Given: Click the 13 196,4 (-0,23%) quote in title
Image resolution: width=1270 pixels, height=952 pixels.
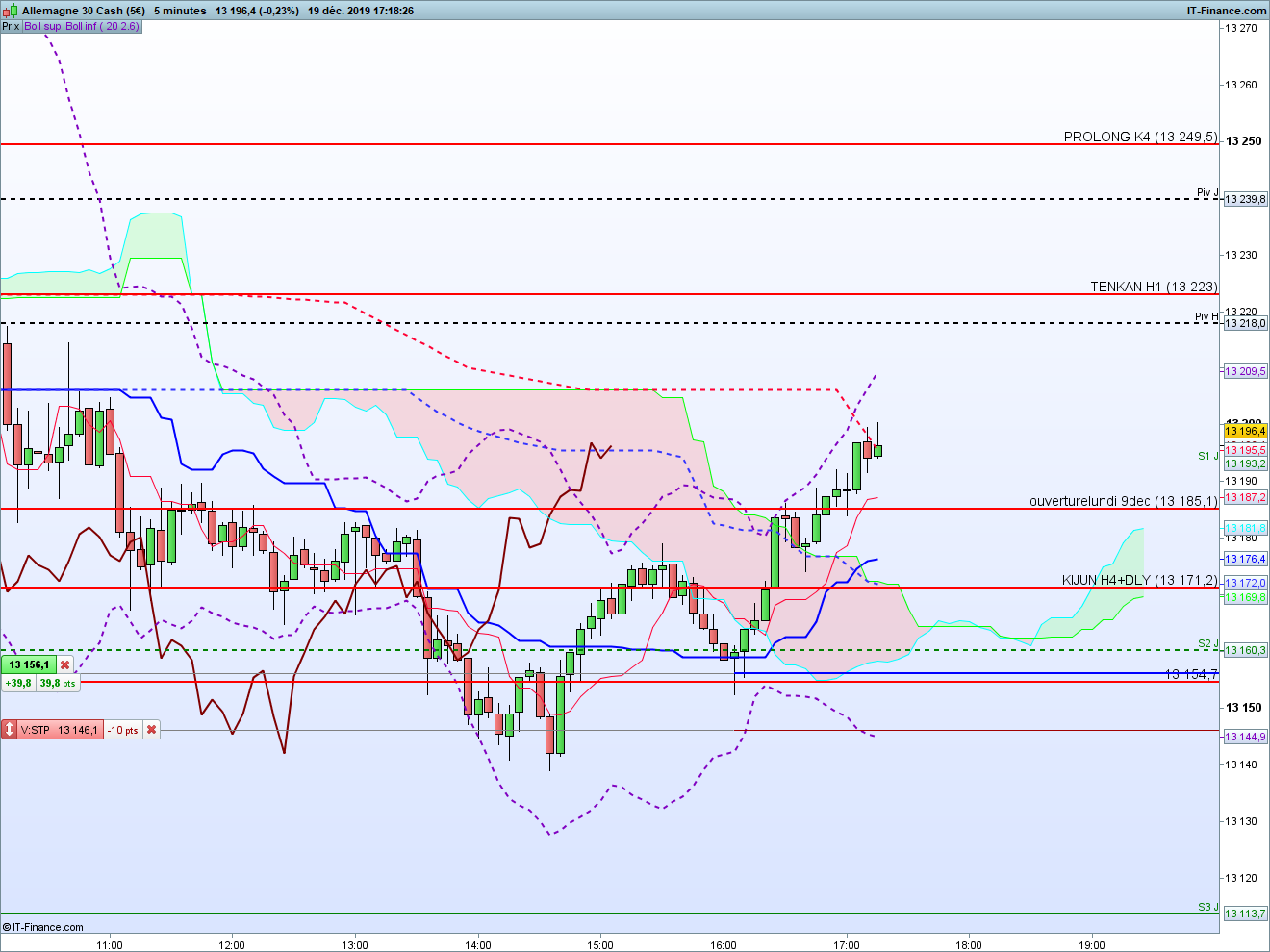Looking at the screenshot, I should pyautogui.click(x=257, y=11).
